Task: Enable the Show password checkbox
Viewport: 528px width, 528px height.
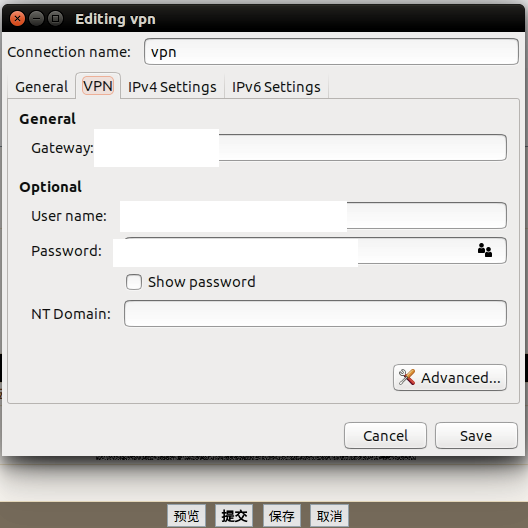Action: tap(134, 282)
